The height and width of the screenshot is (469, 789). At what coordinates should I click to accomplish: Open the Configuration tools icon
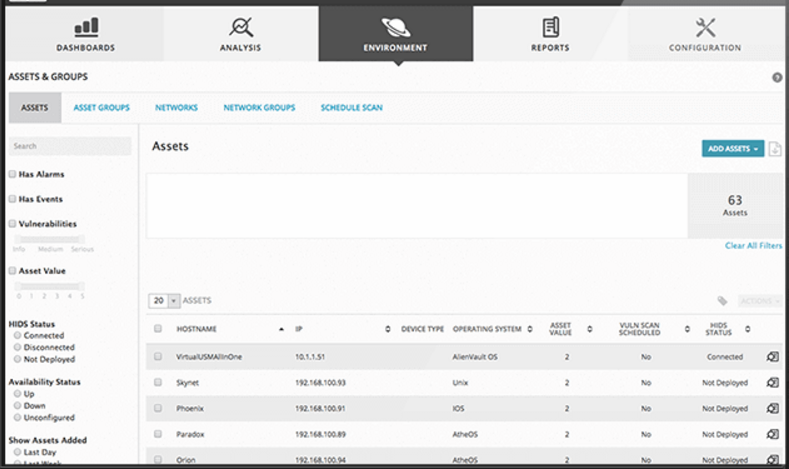coord(704,26)
